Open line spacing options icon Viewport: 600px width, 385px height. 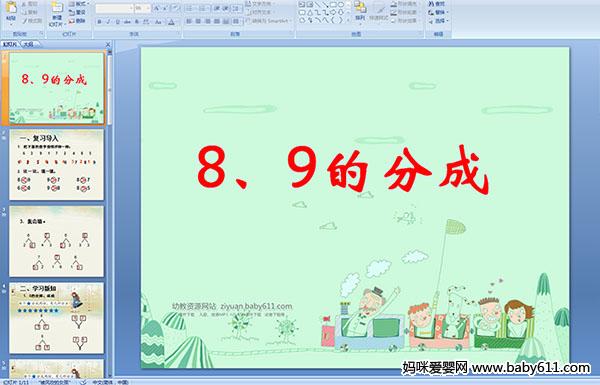[237, 8]
